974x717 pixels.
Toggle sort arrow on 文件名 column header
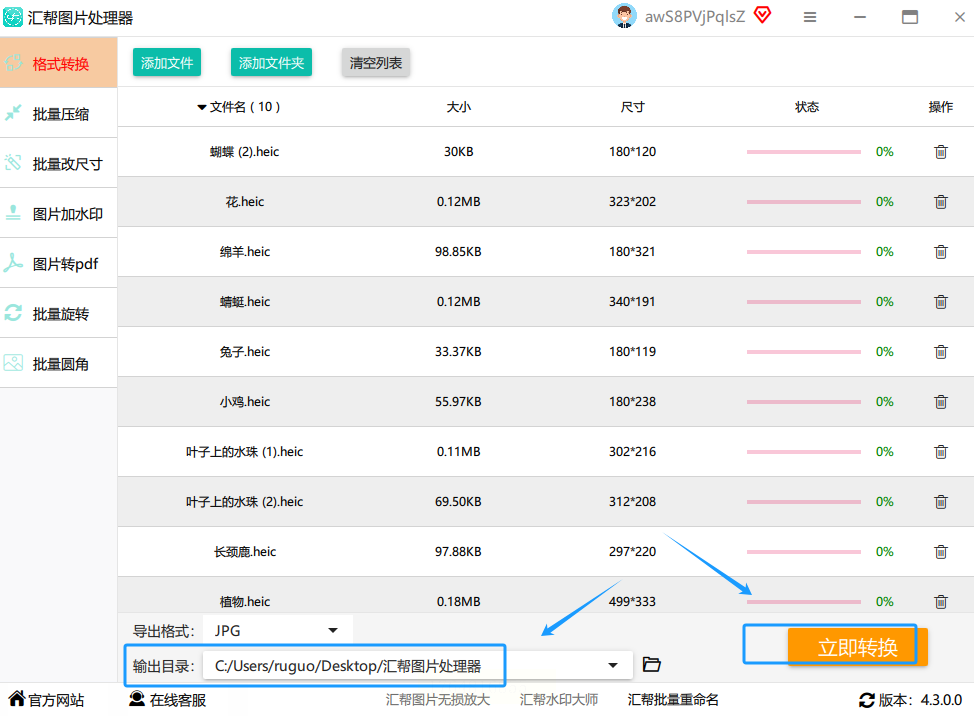tap(201, 107)
